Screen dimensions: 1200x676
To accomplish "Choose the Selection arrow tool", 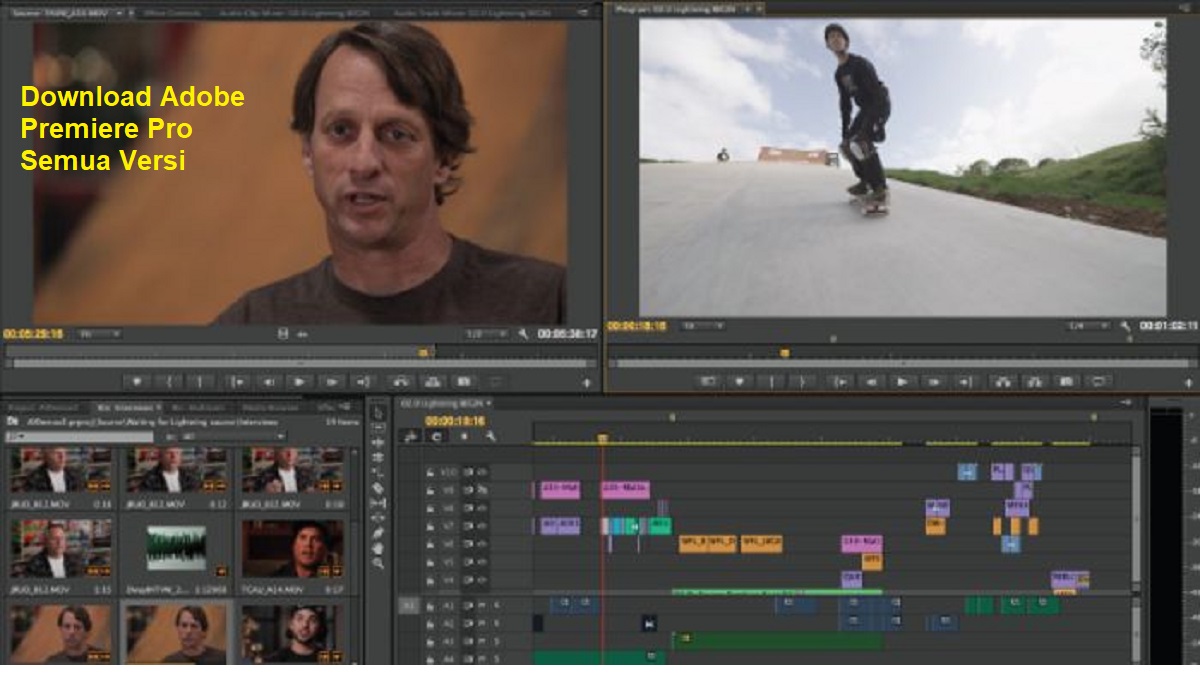I will pyautogui.click(x=378, y=412).
